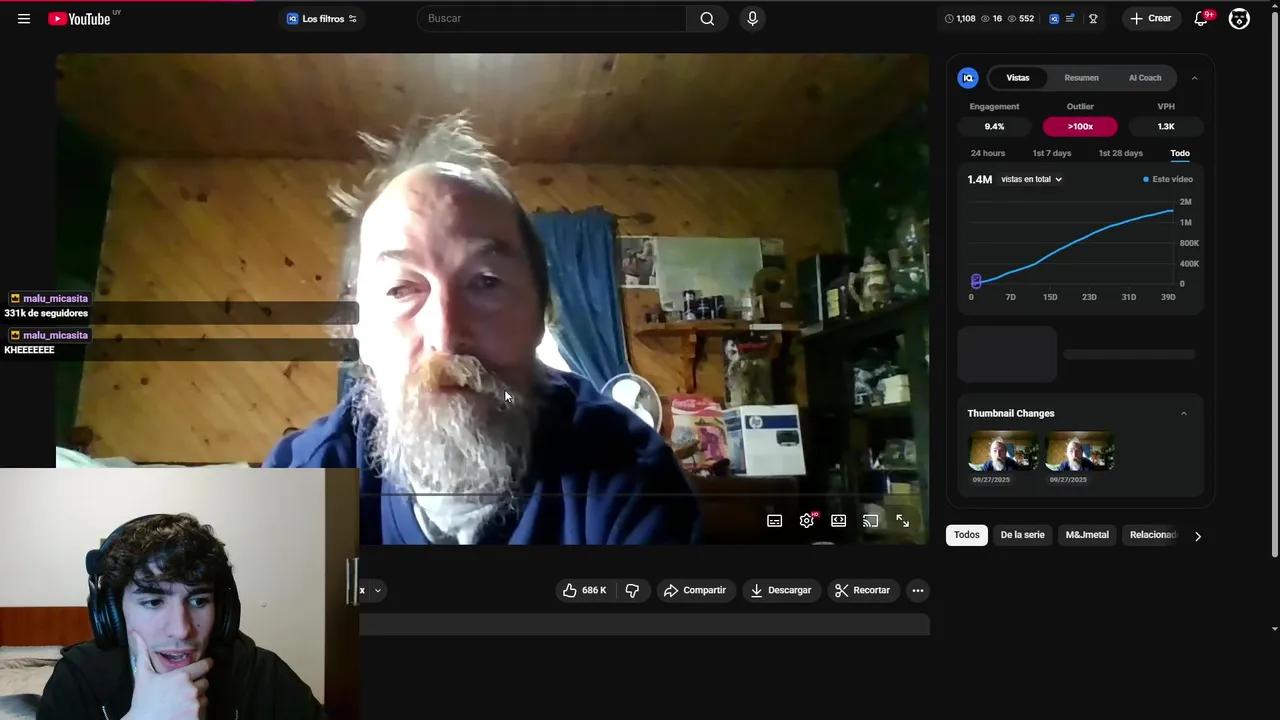Click the Compartir share button
Viewport: 1280px width, 720px height.
pyautogui.click(x=695, y=590)
